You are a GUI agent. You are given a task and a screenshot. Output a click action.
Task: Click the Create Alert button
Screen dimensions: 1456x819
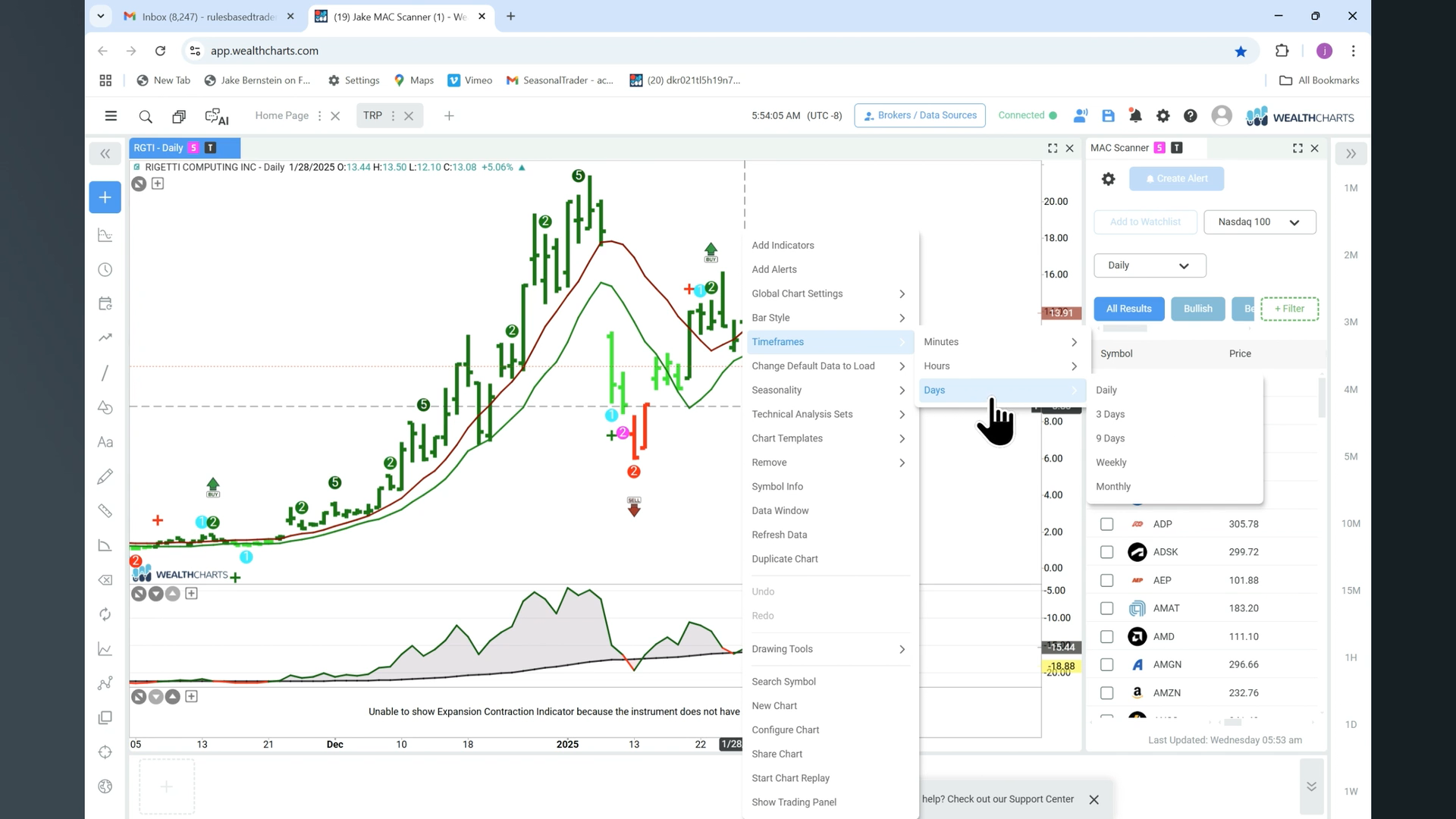[1176, 179]
